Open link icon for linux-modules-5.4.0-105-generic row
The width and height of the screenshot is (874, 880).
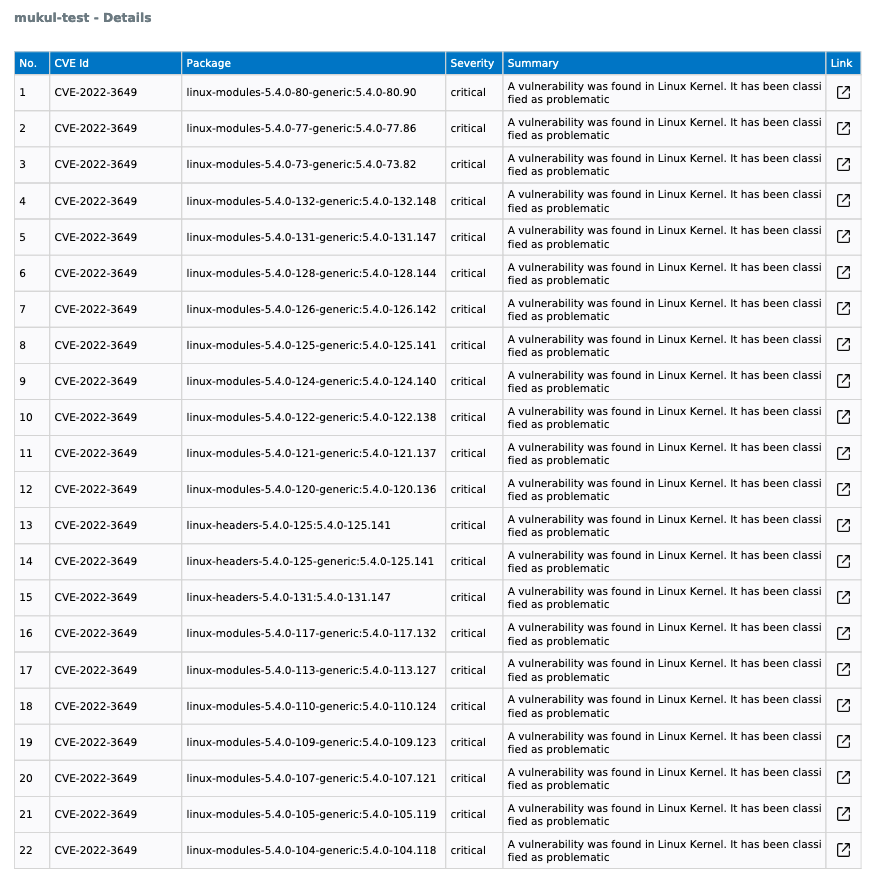(x=843, y=813)
